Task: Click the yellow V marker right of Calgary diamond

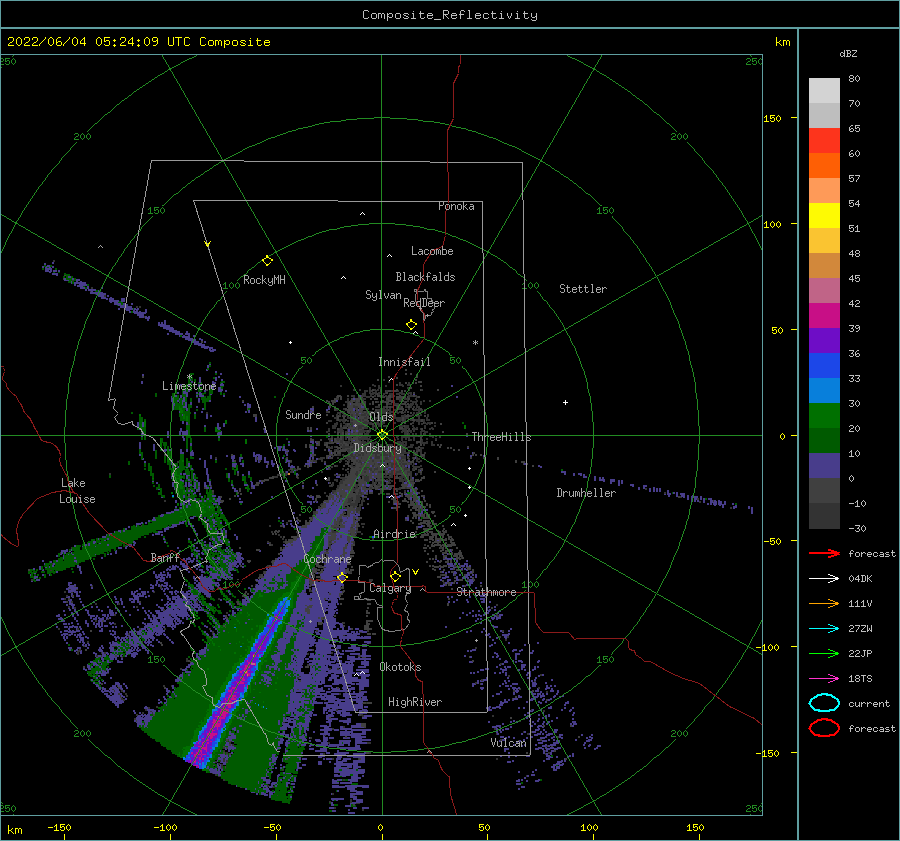Action: click(416, 572)
